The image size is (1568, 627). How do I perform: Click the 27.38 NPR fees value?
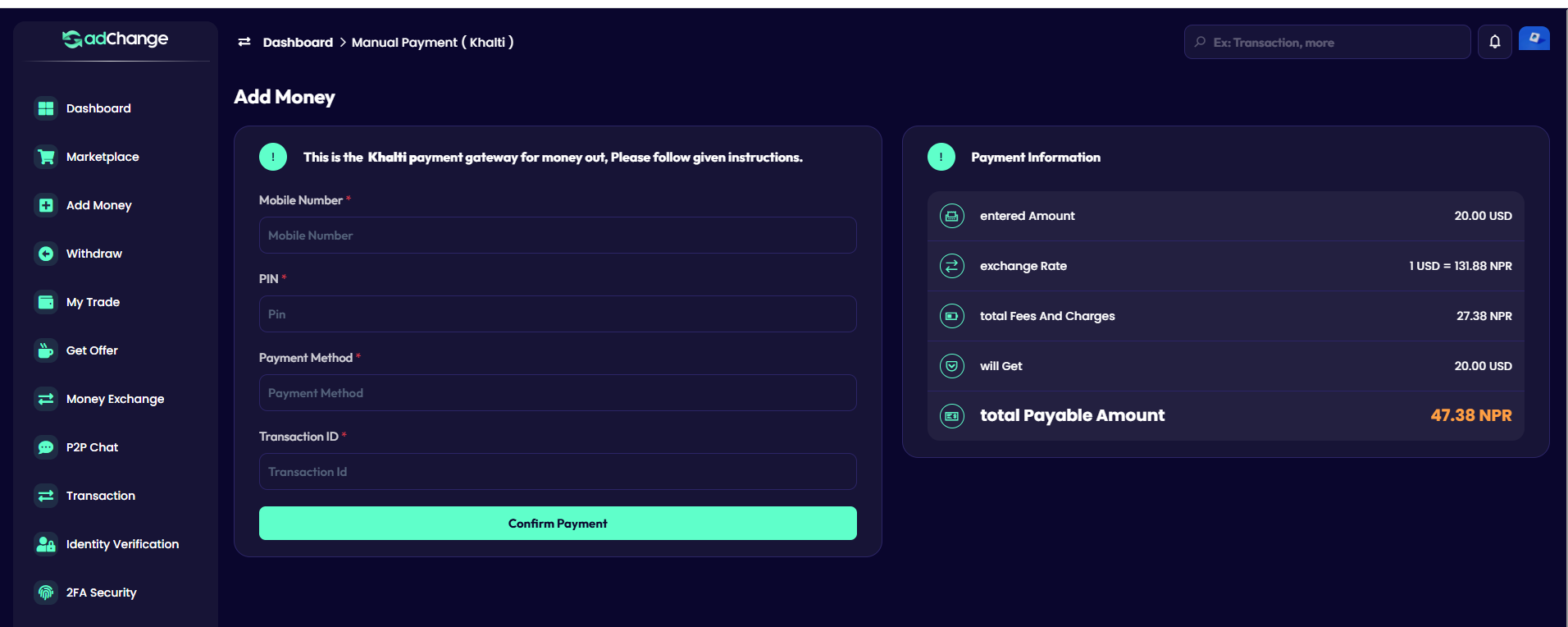coord(1484,316)
